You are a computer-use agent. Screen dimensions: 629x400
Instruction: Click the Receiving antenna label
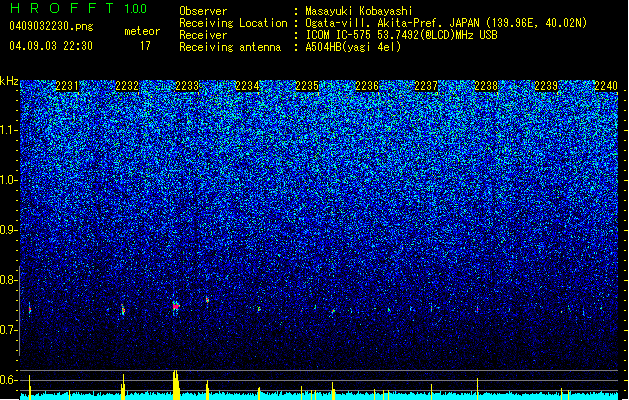click(x=230, y=47)
